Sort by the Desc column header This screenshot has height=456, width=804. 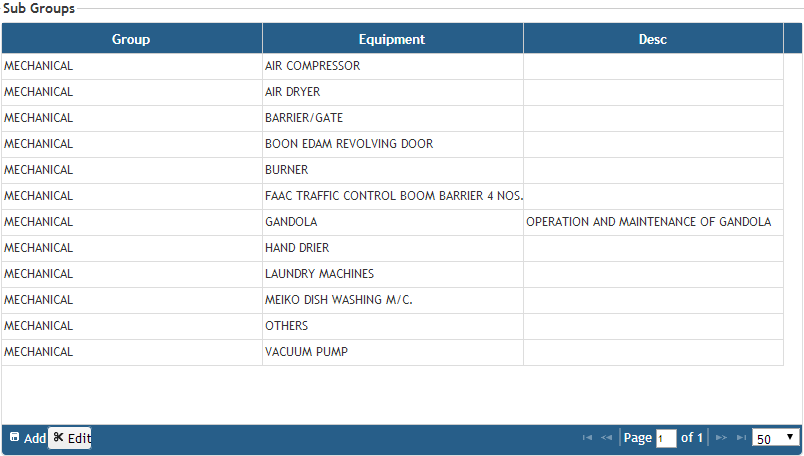click(x=652, y=39)
